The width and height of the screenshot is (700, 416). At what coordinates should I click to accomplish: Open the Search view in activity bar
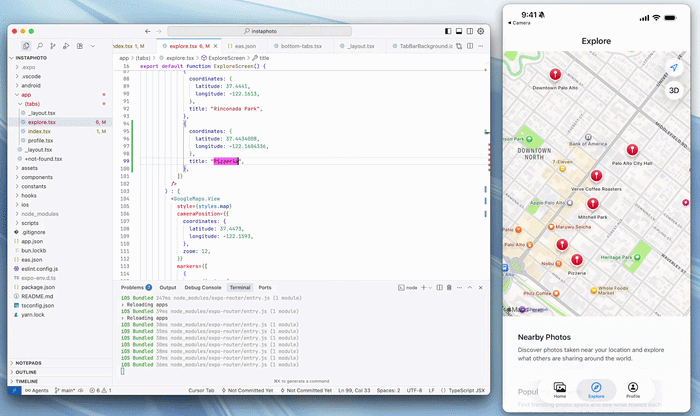click(x=39, y=46)
